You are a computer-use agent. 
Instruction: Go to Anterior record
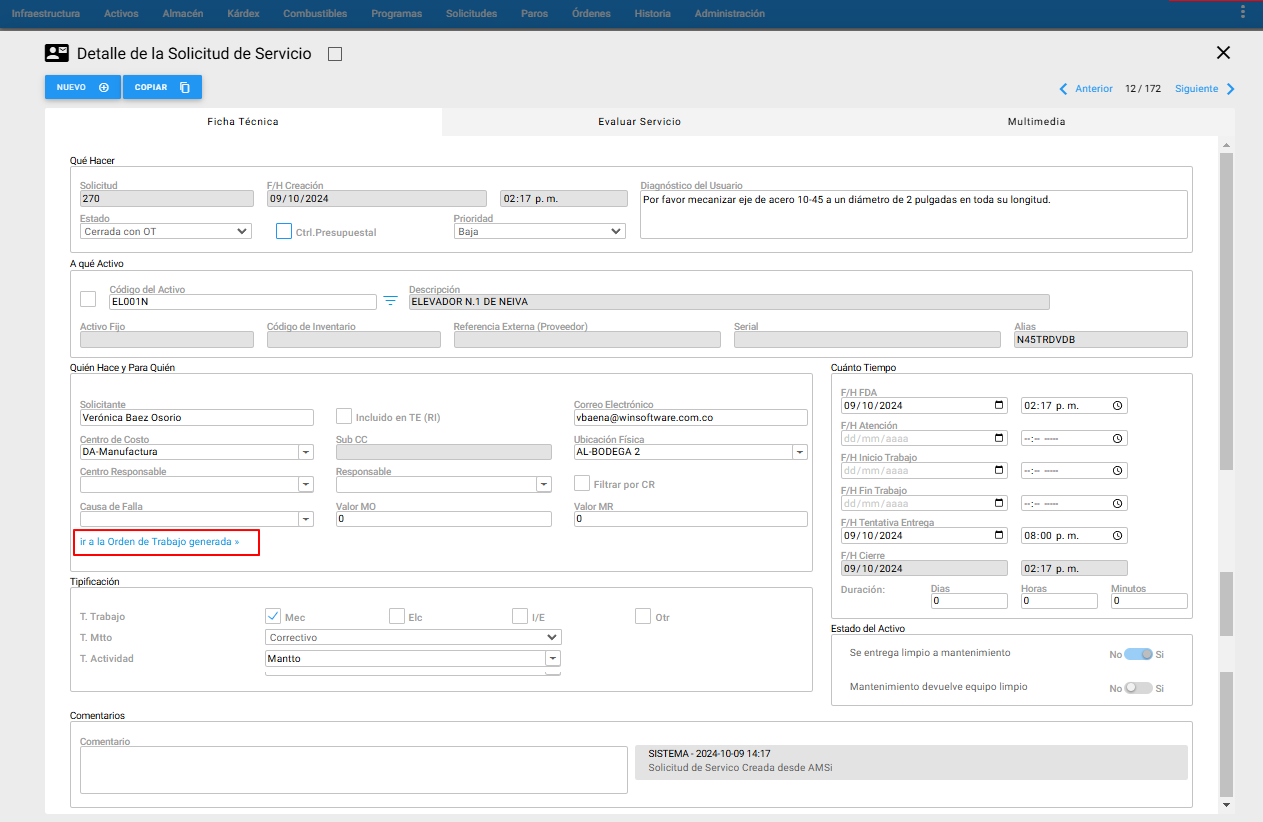click(x=1094, y=89)
